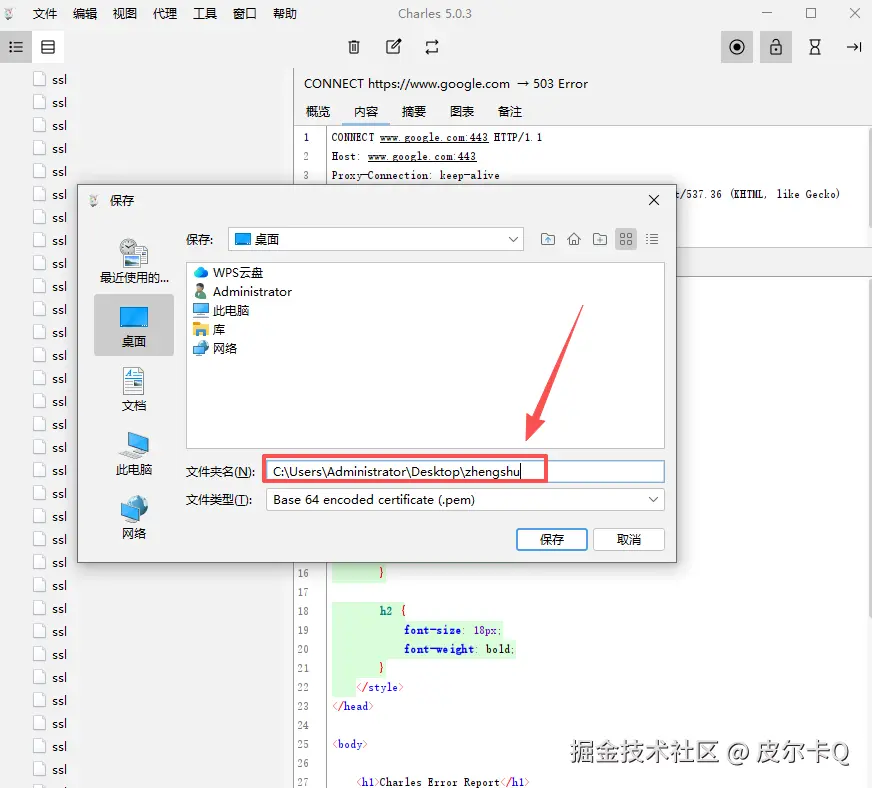This screenshot has height=788, width=872.
Task: Open the 工具 menu
Action: click(x=205, y=13)
